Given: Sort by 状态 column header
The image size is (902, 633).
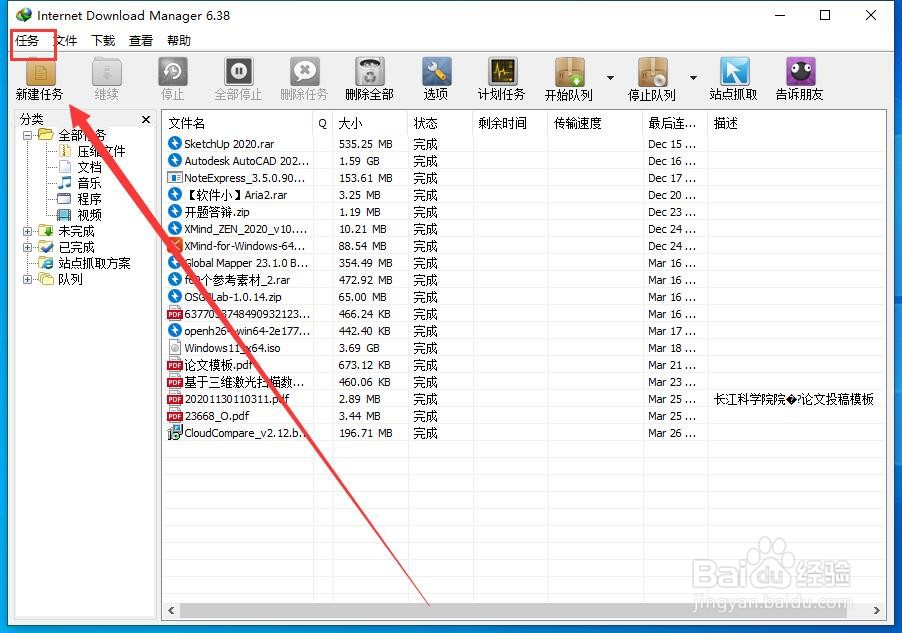Looking at the screenshot, I should pyautogui.click(x=440, y=123).
